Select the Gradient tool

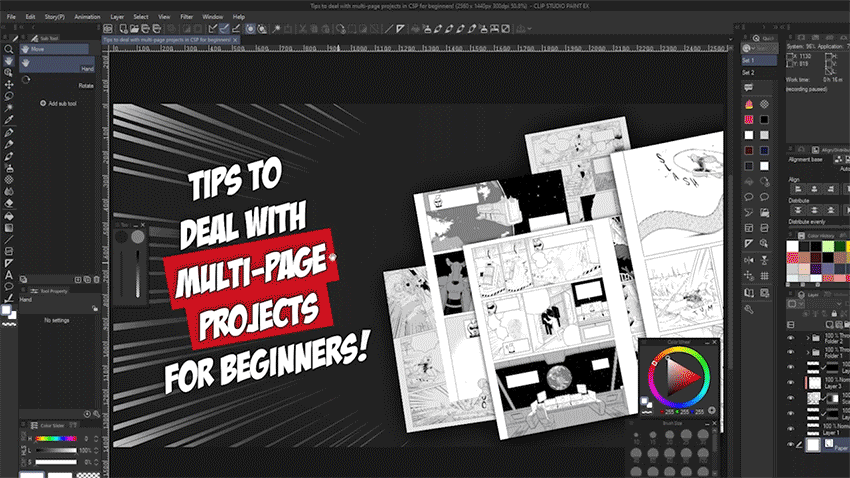click(9, 228)
